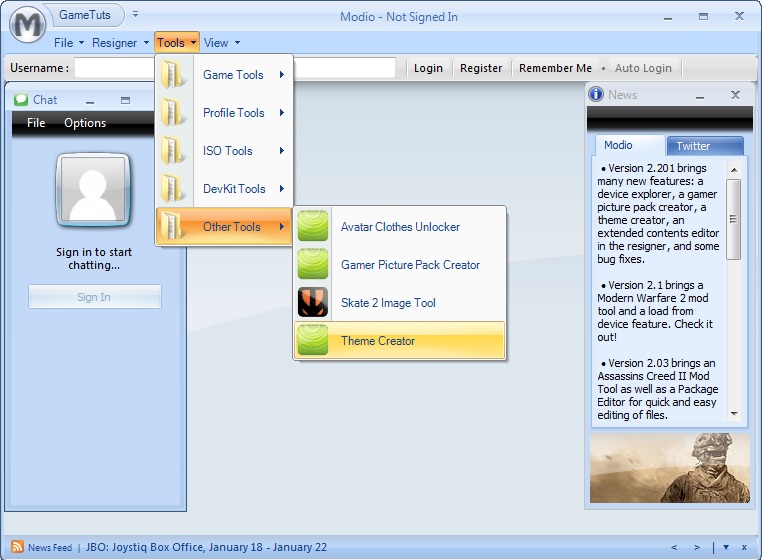Open the quick access toolbar customize arrow
762x560 pixels.
pyautogui.click(x=136, y=14)
